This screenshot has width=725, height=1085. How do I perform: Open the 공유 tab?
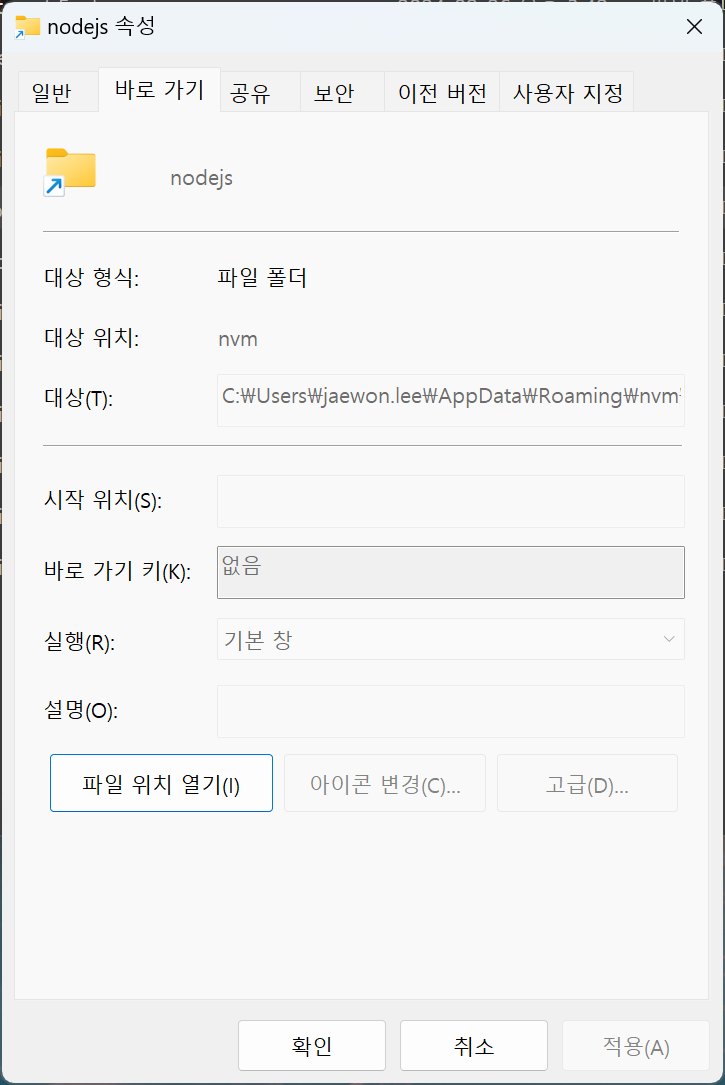click(x=259, y=93)
